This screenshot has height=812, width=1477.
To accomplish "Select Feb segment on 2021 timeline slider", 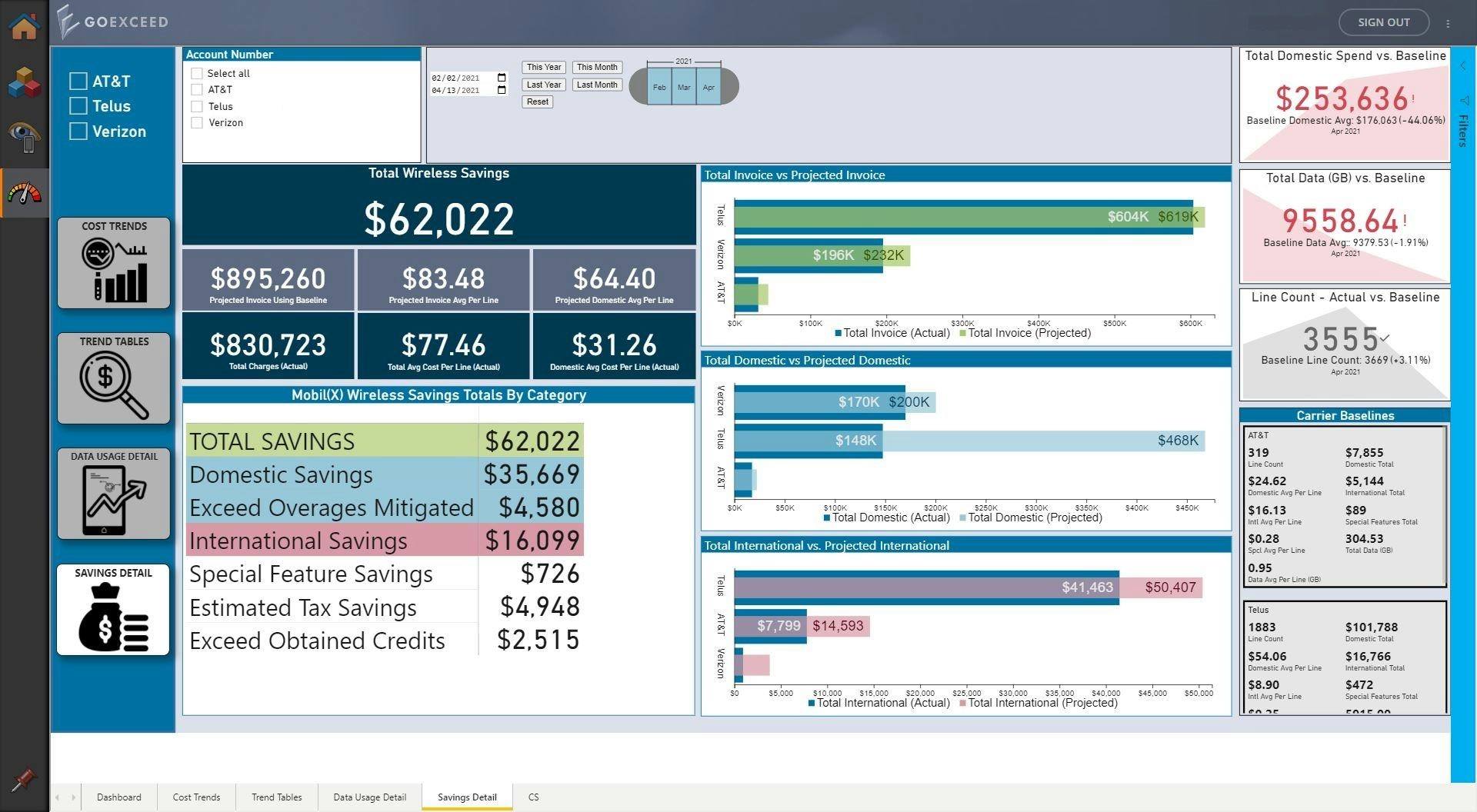I will pos(659,86).
